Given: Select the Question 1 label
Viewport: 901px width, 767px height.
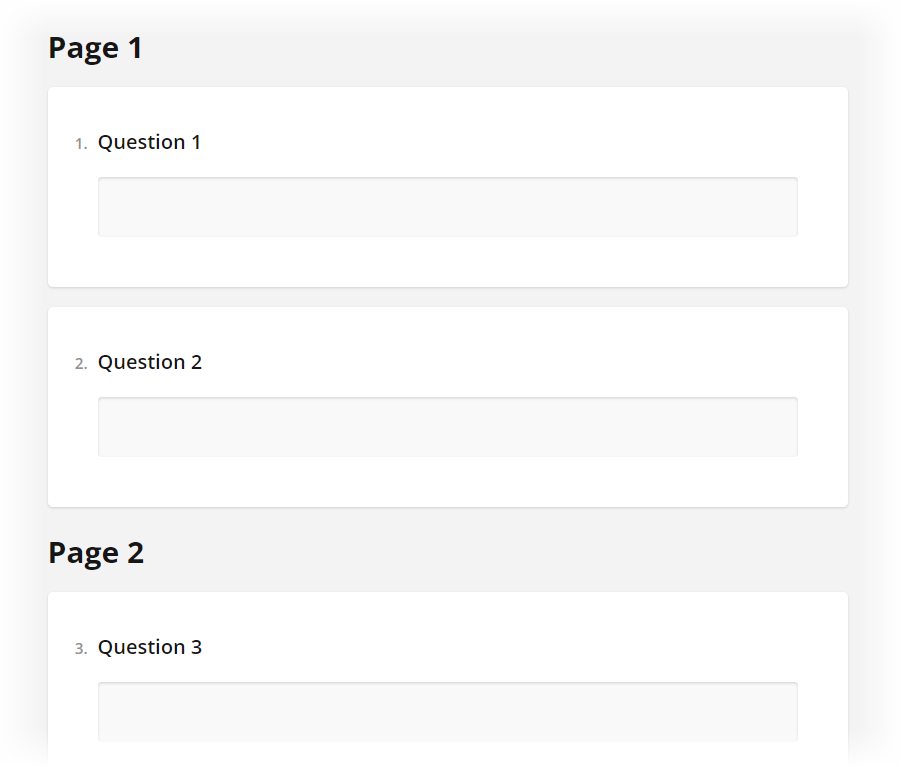Looking at the screenshot, I should (x=149, y=142).
